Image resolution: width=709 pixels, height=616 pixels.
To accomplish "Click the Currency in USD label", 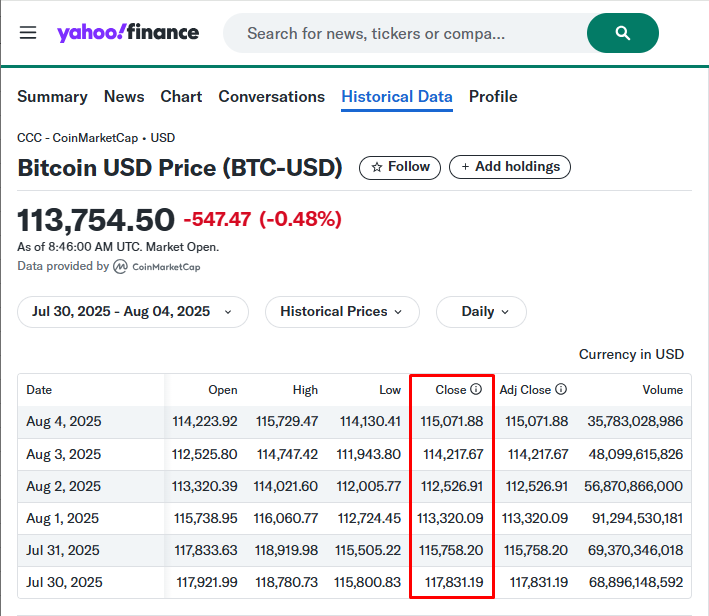I will click(x=631, y=355).
